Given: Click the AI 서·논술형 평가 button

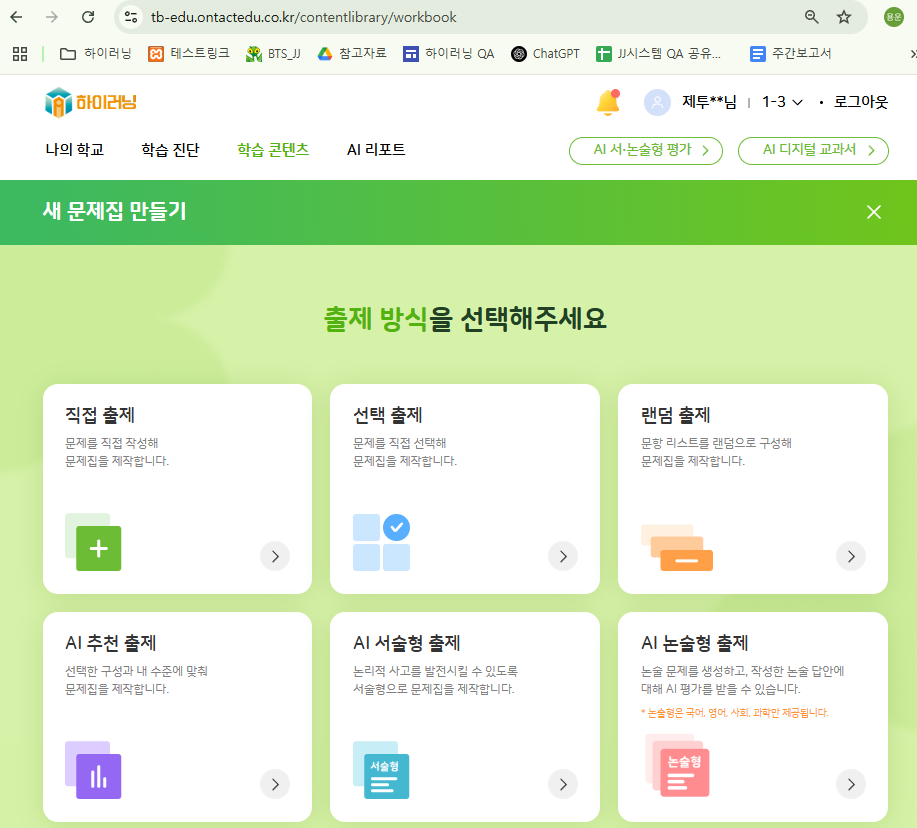Looking at the screenshot, I should tap(645, 150).
